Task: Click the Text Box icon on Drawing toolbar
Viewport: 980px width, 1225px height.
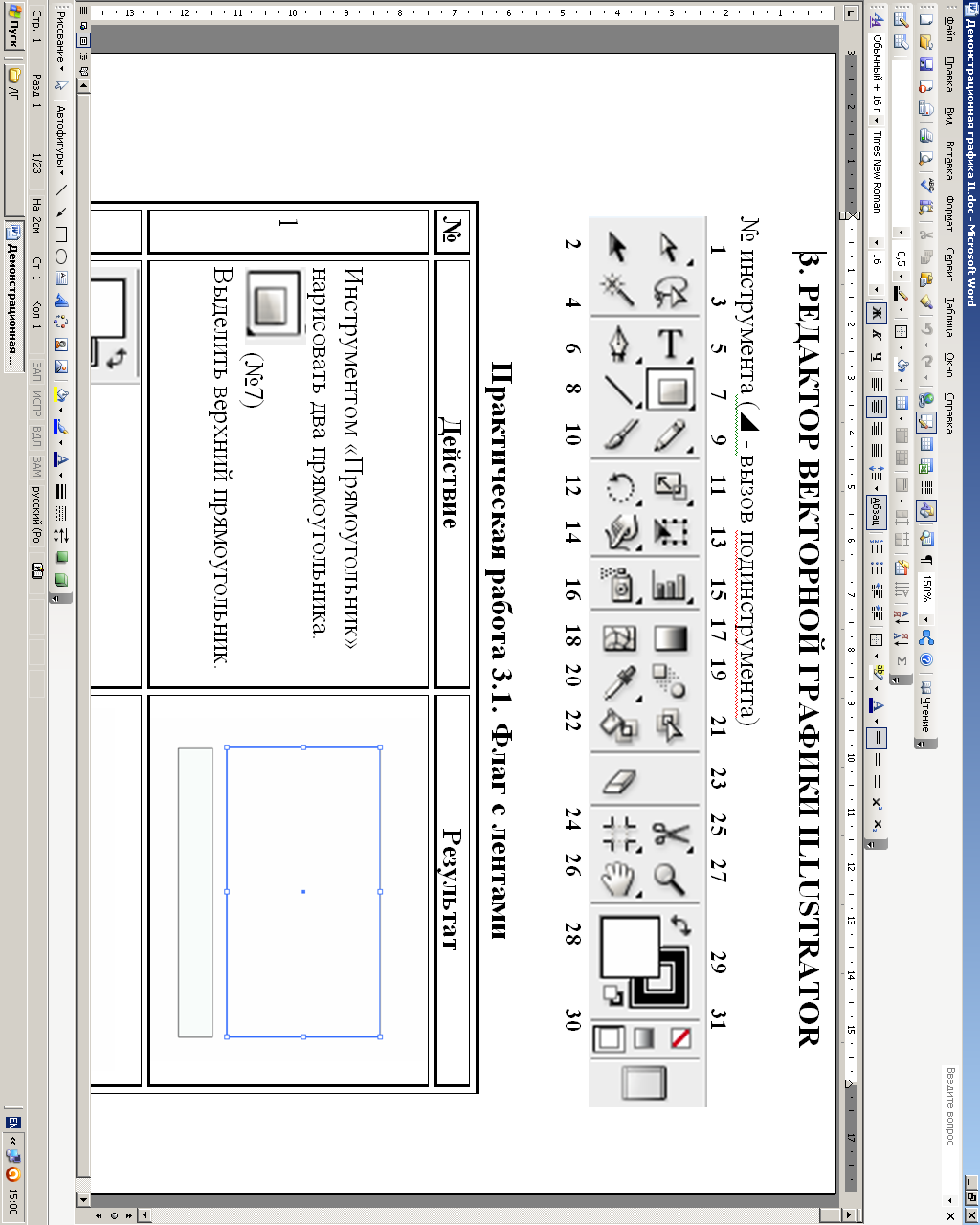Action: coord(61,278)
